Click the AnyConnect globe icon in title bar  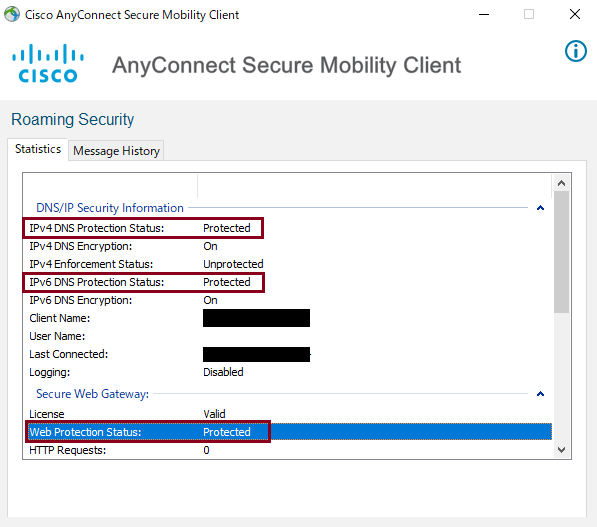(12, 14)
